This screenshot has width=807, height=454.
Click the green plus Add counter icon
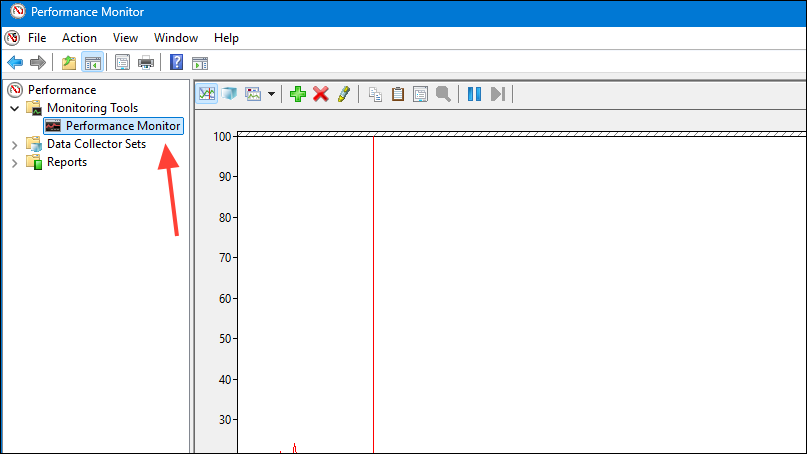click(x=297, y=94)
